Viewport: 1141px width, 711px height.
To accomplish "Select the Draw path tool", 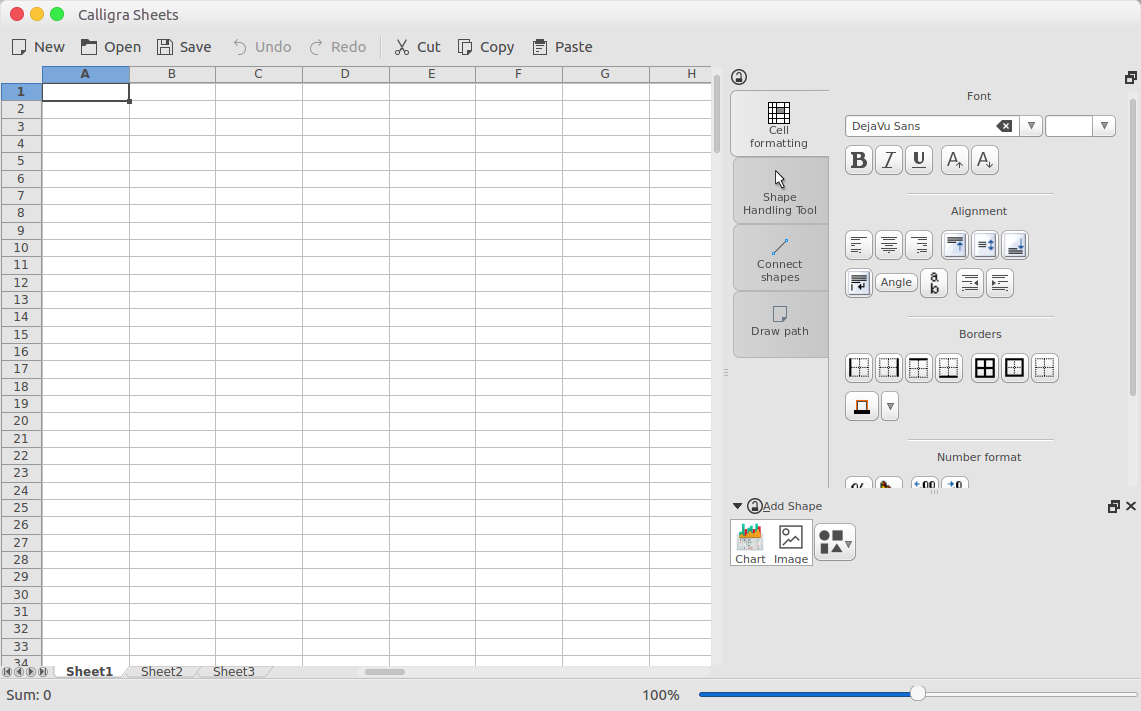I will coord(780,321).
